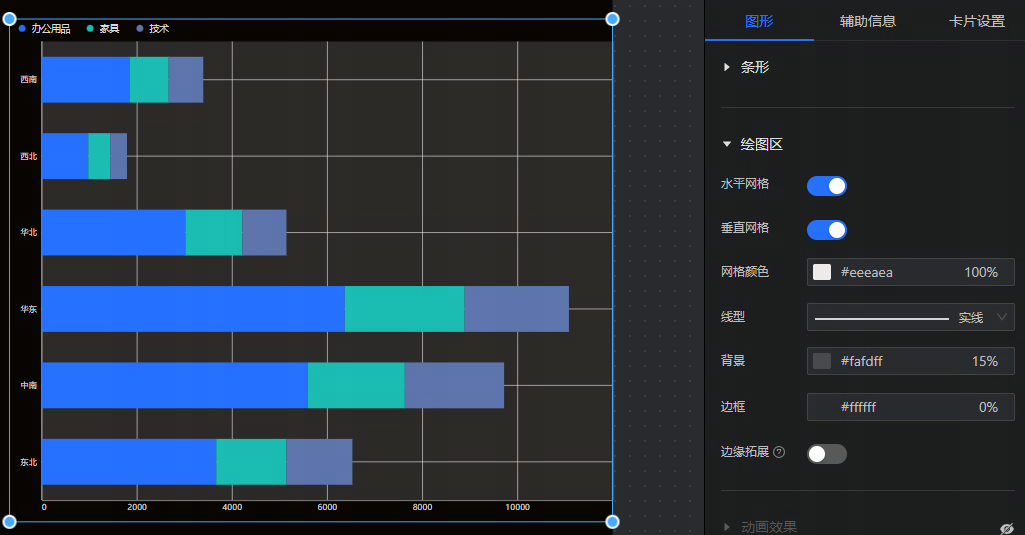
Task: Click the bottom-right resize handle of the chart
Action: click(x=612, y=521)
